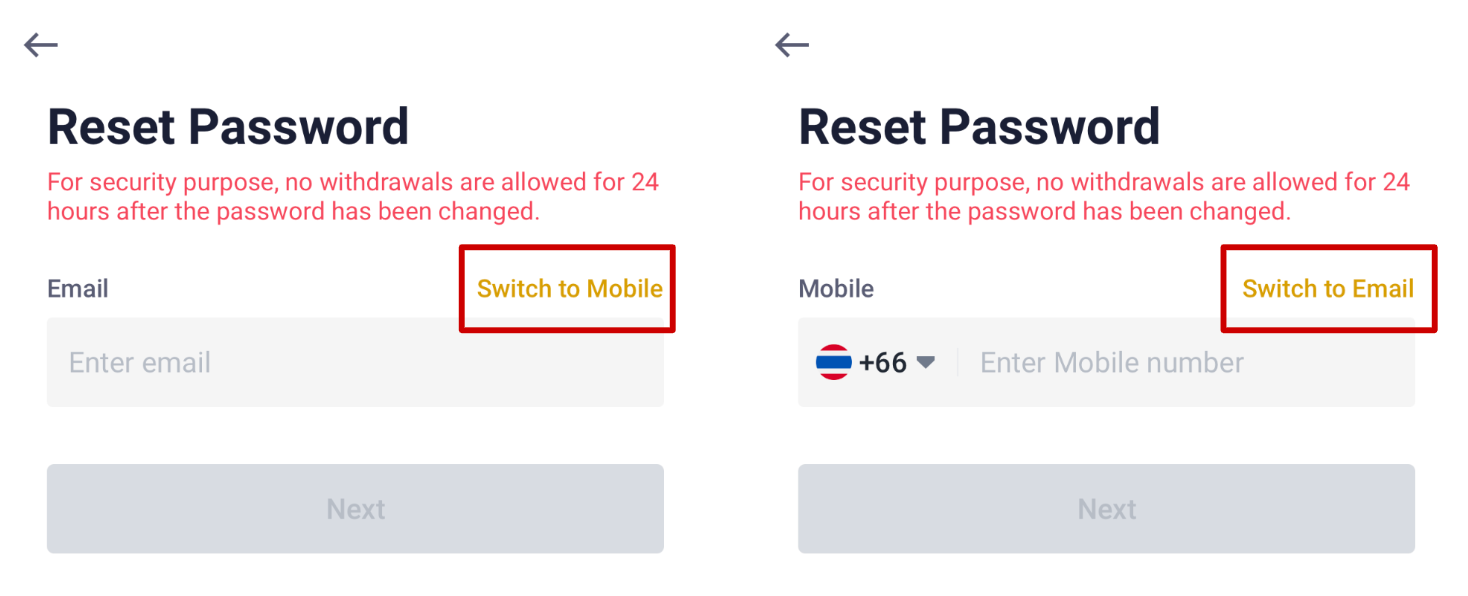Click the Switch to Mobile link
Screen dimensions: 1468x596
click(569, 289)
